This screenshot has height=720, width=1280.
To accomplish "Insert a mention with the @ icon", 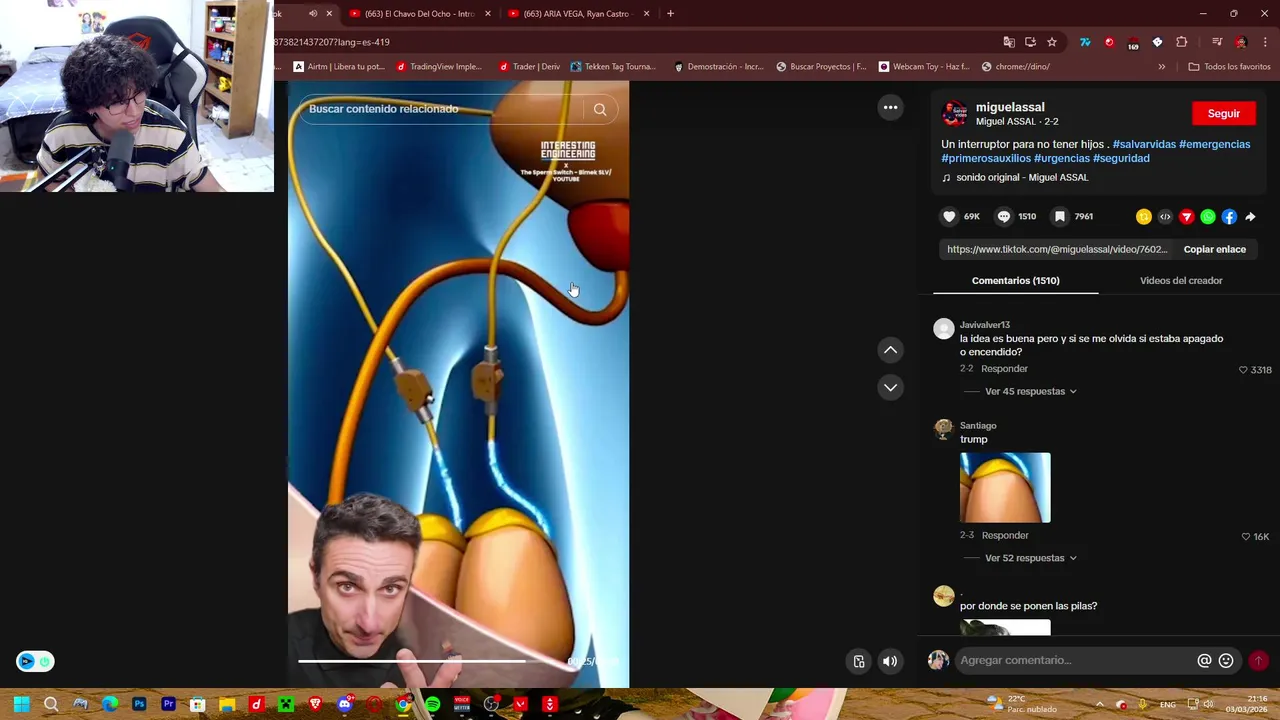I will 1204,660.
